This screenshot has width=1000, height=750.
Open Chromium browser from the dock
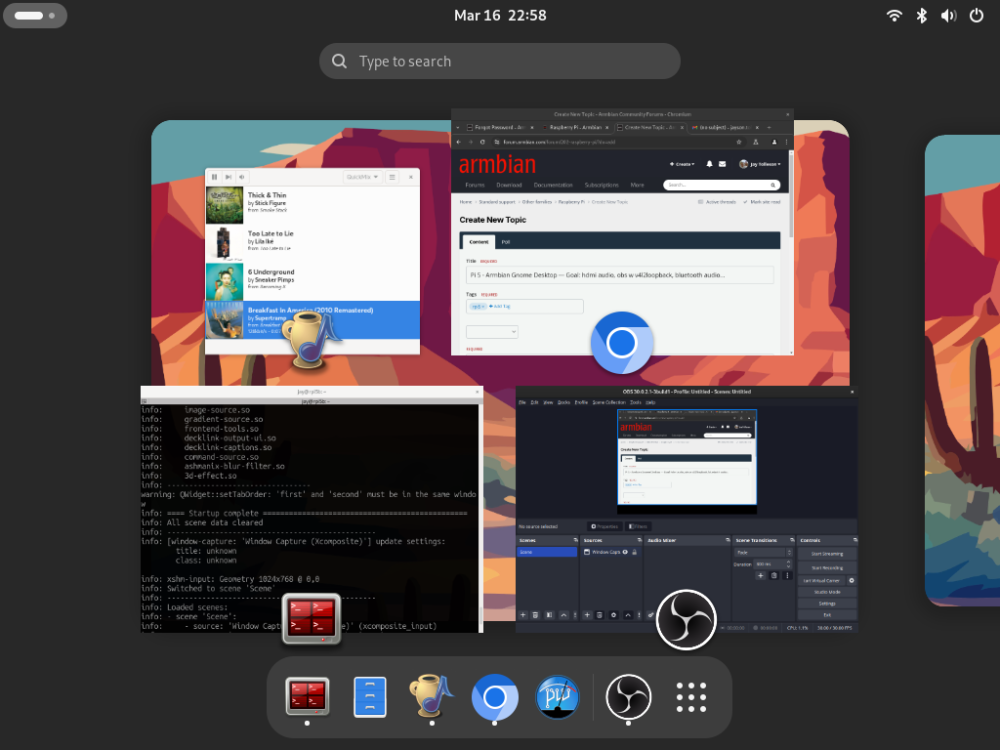(x=495, y=697)
